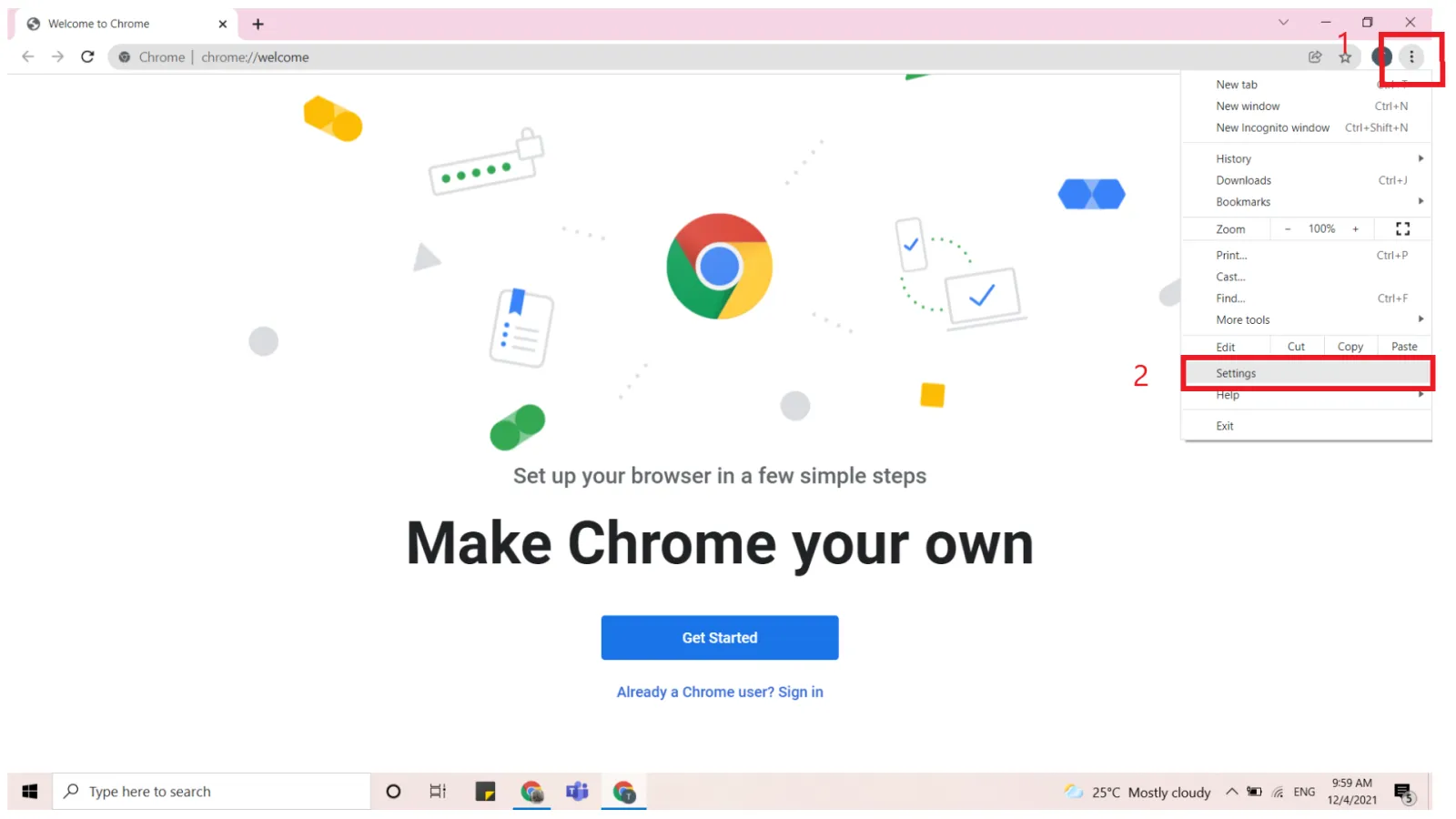Image resolution: width=1456 pixels, height=819 pixels.
Task: Click Paste in the Edit row
Action: pyautogui.click(x=1404, y=347)
